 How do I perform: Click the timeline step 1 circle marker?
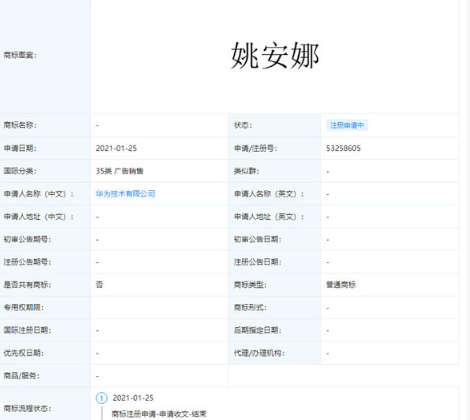click(x=101, y=398)
